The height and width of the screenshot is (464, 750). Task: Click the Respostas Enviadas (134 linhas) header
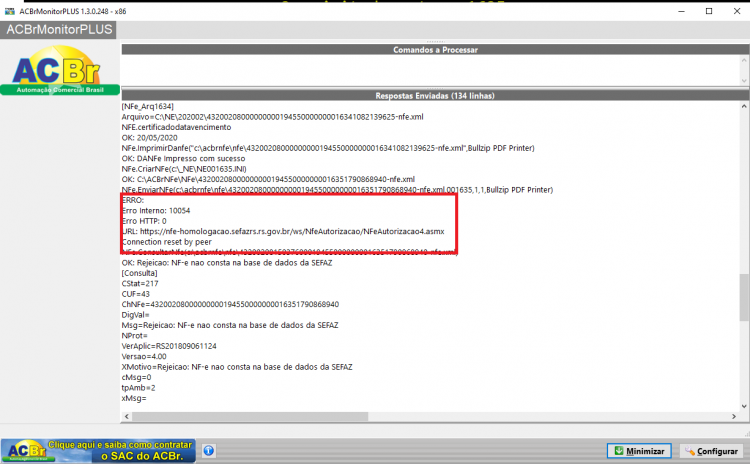[x=435, y=96]
